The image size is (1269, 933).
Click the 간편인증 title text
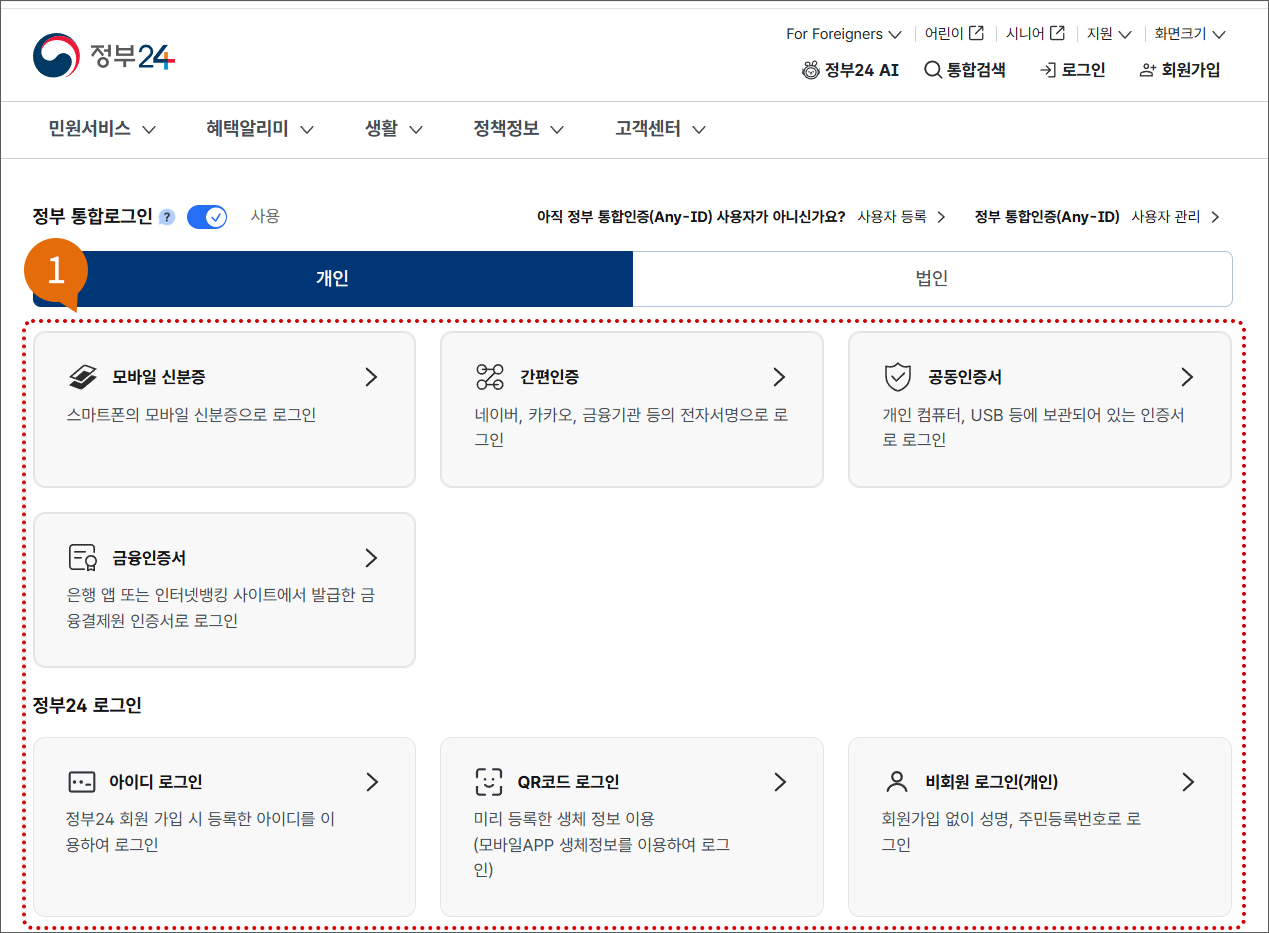[x=549, y=377]
